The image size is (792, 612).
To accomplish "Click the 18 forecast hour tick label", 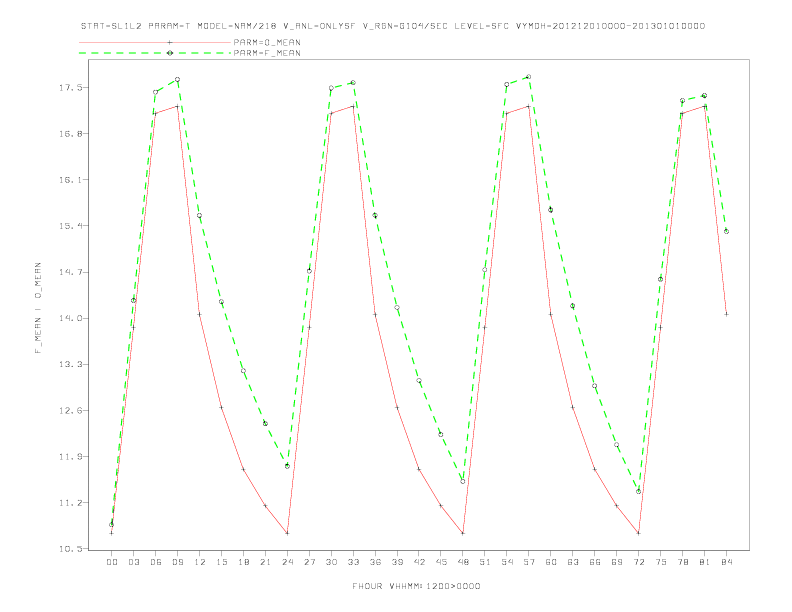I will click(243, 562).
